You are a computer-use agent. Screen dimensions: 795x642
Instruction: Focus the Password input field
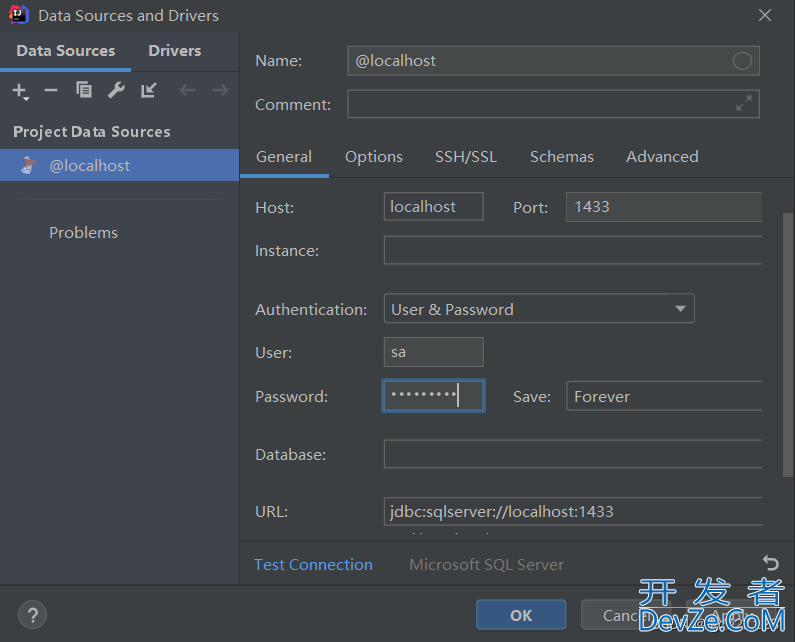(x=433, y=396)
